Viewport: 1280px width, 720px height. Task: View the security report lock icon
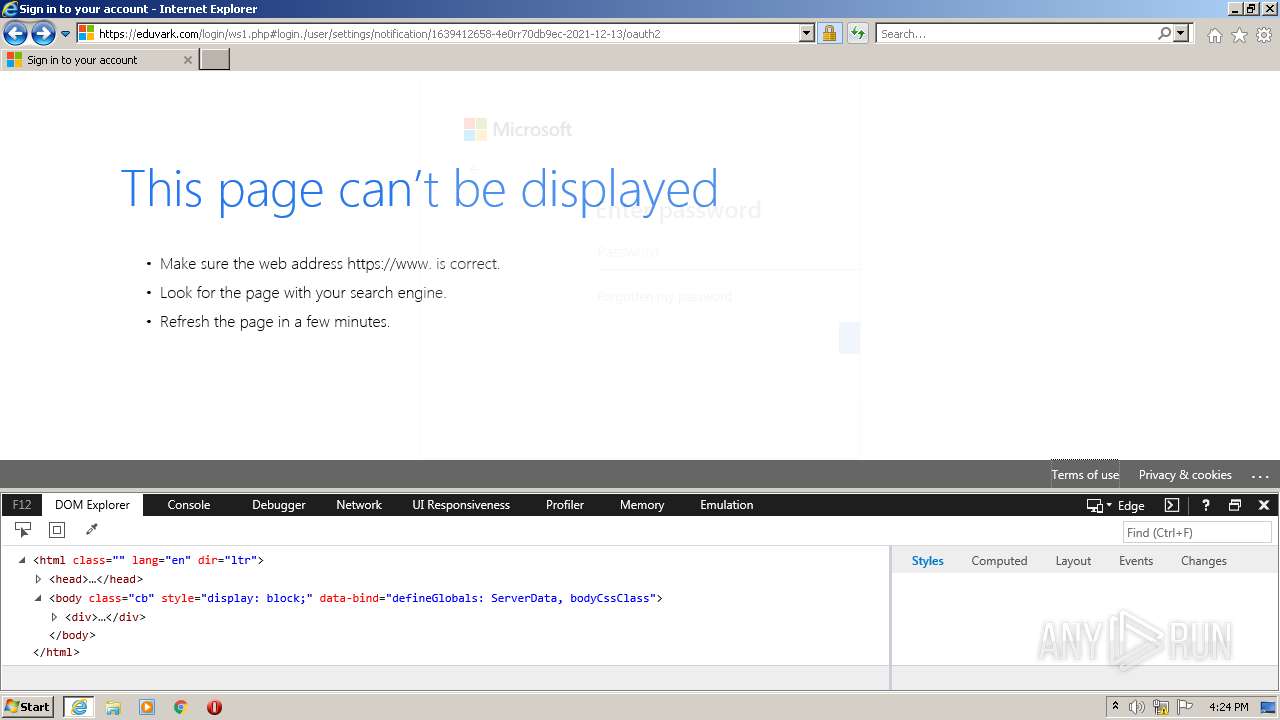pos(829,34)
